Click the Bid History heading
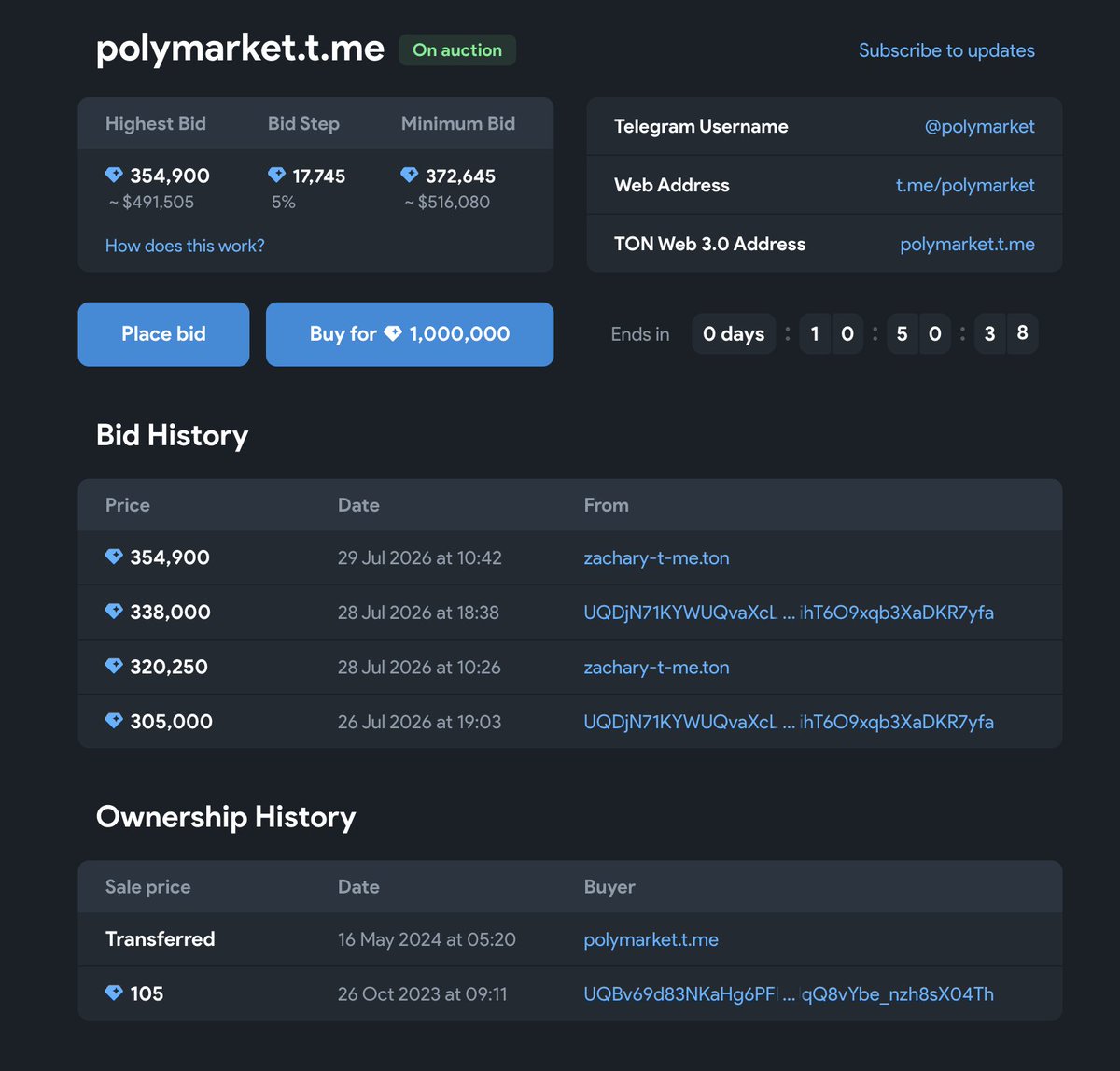Image resolution: width=1120 pixels, height=1071 pixels. pos(173,435)
